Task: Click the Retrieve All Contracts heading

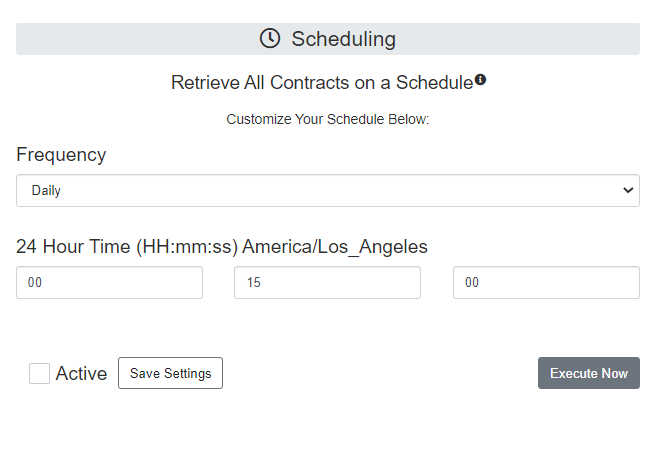Action: point(322,82)
